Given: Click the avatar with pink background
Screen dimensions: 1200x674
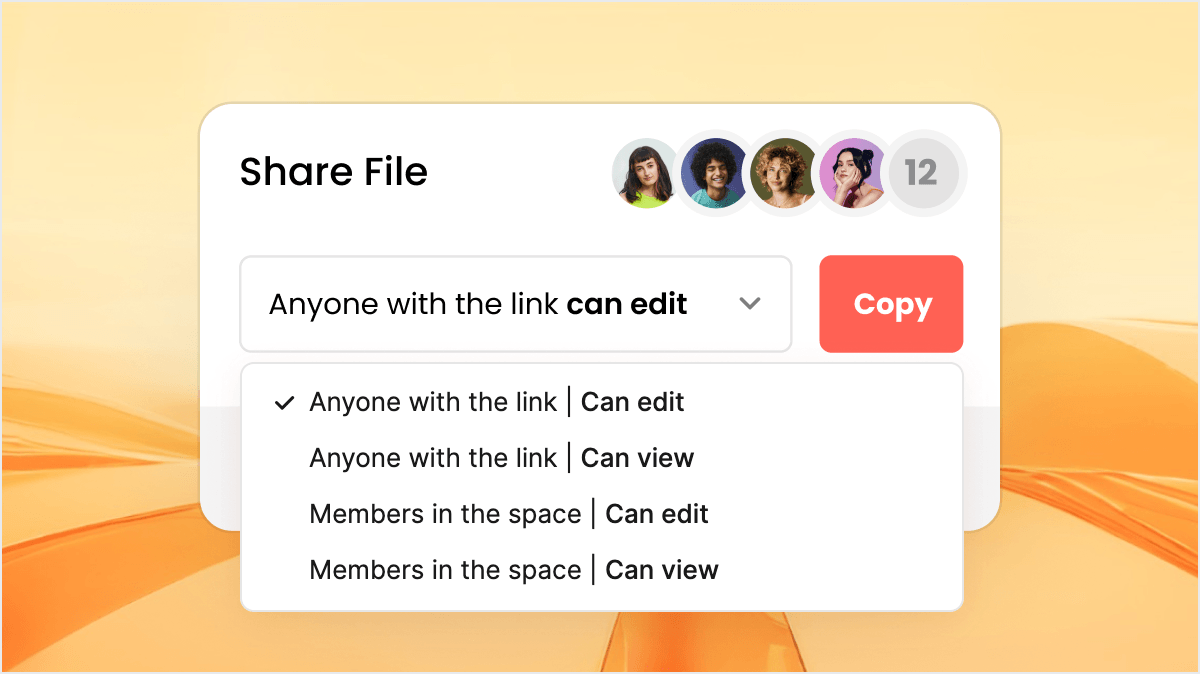Looking at the screenshot, I should click(855, 173).
